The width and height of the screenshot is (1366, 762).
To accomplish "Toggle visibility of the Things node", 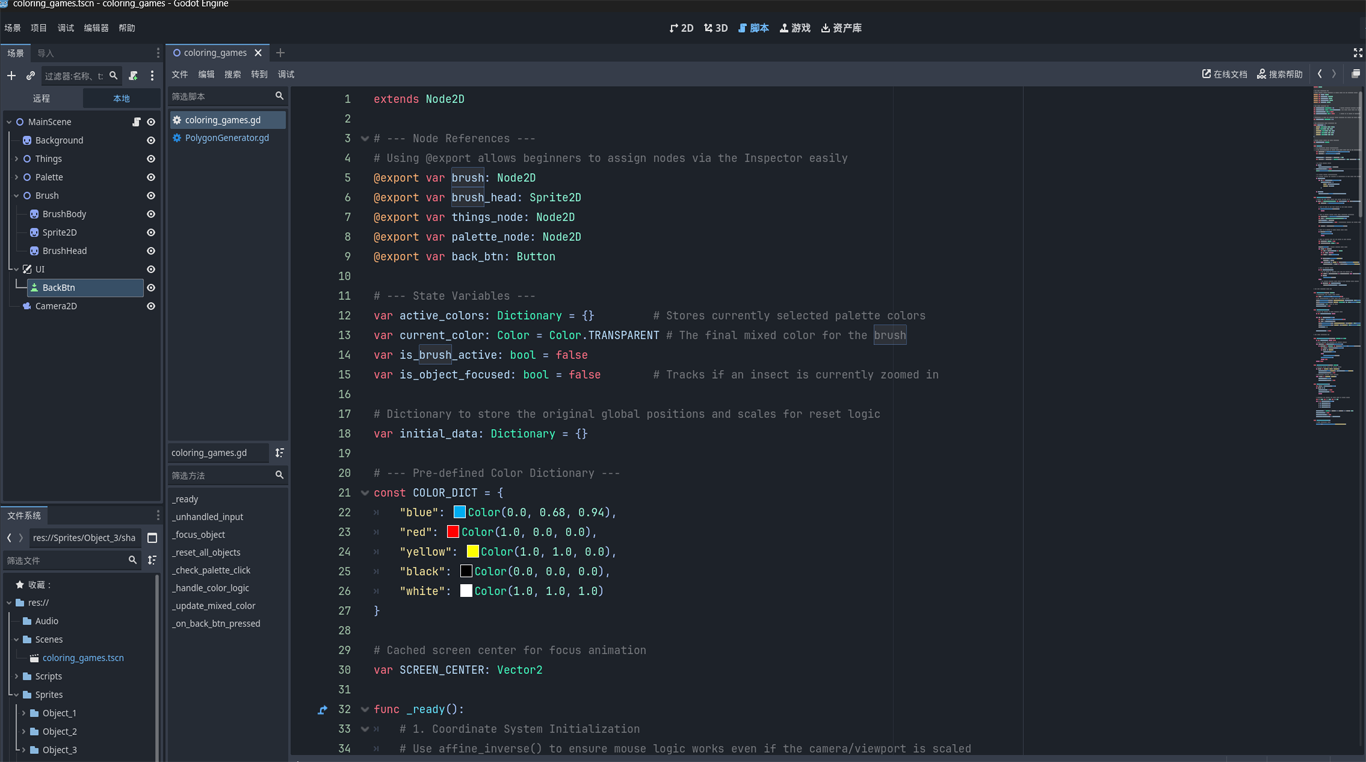I will pos(151,159).
